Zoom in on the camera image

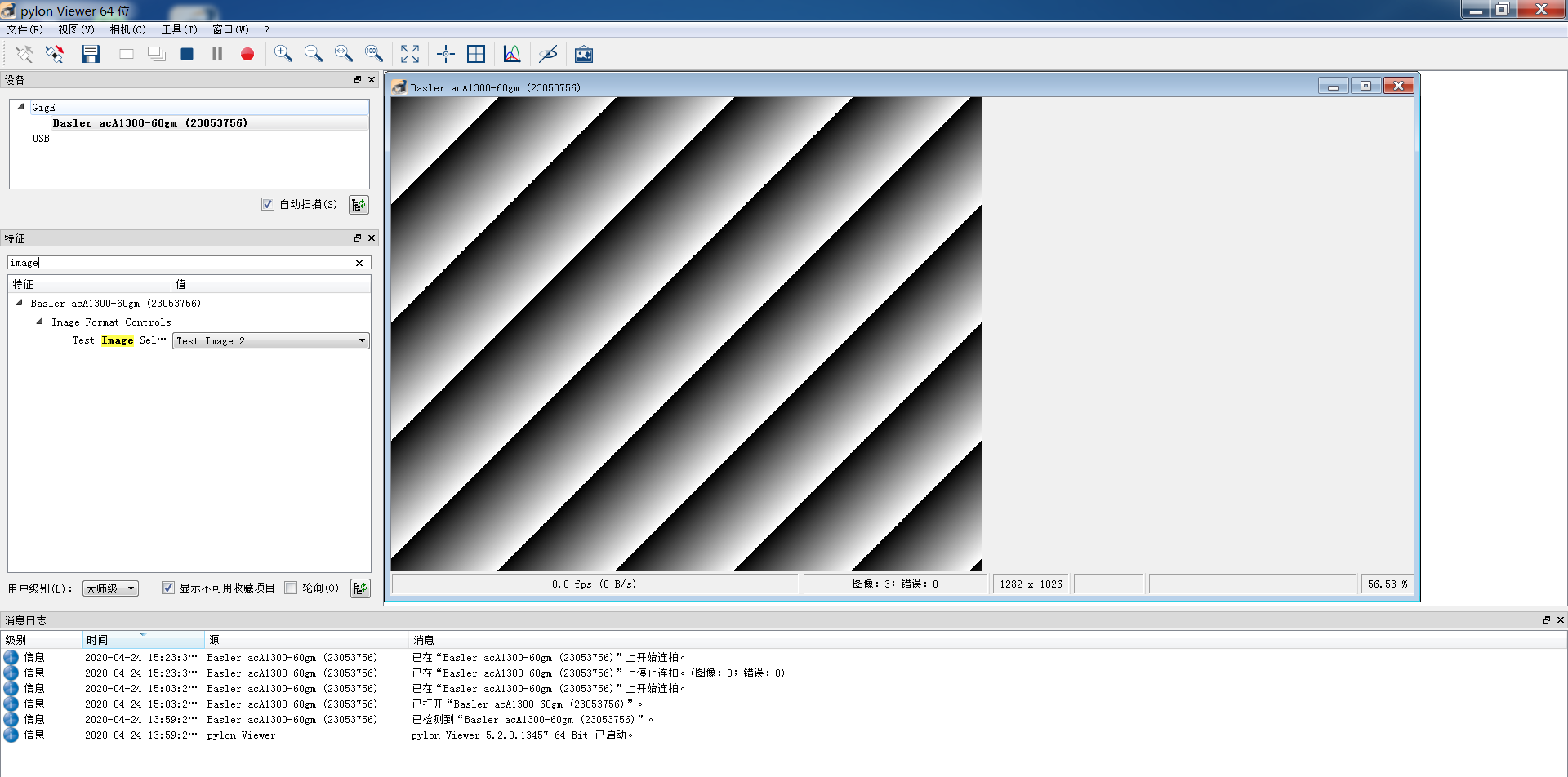283,54
